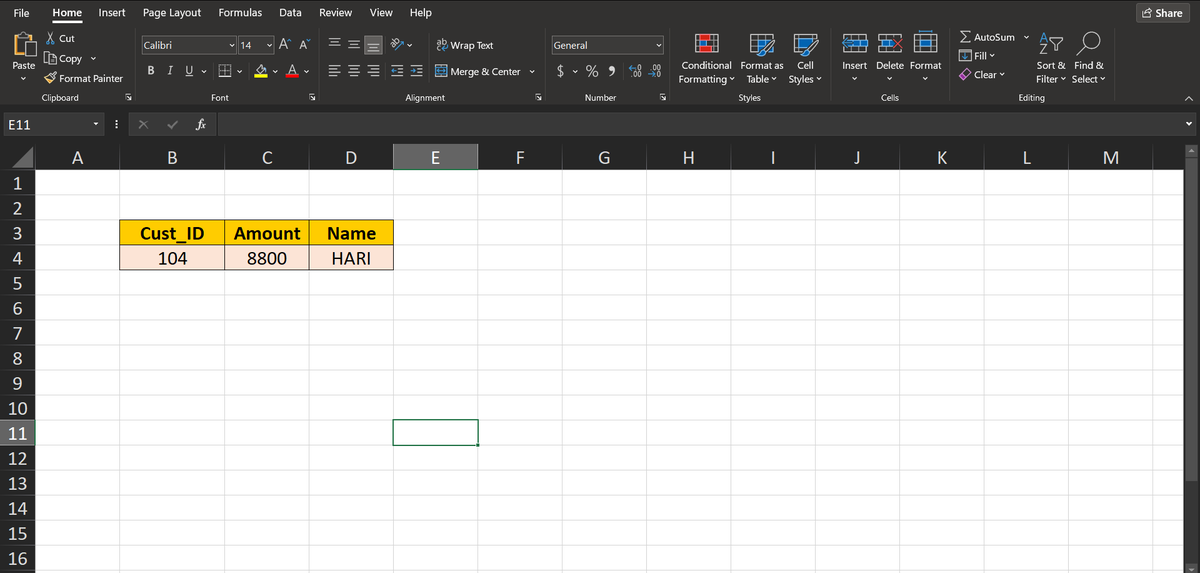Screen dimensions: 1200x573
Task: Click the Merge & Center button
Action: pos(478,72)
